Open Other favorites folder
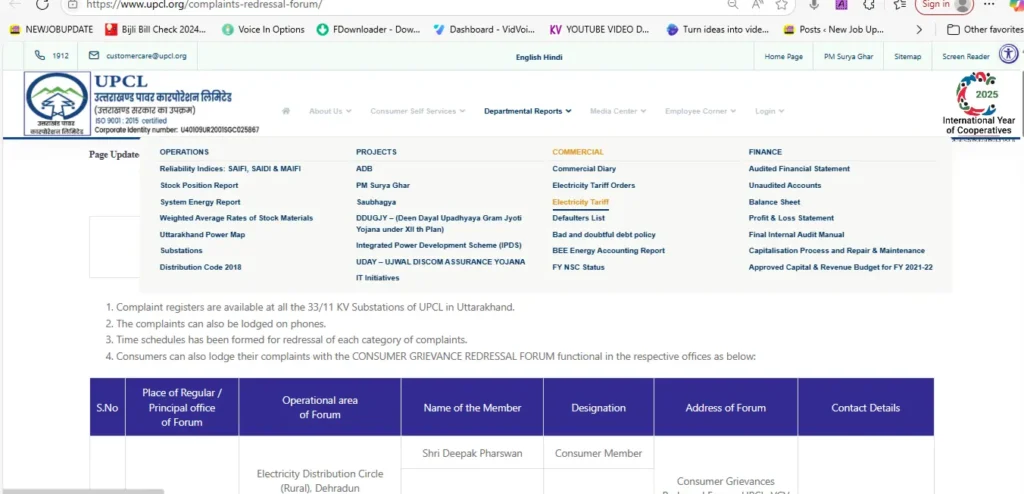The image size is (1024, 494). point(985,29)
